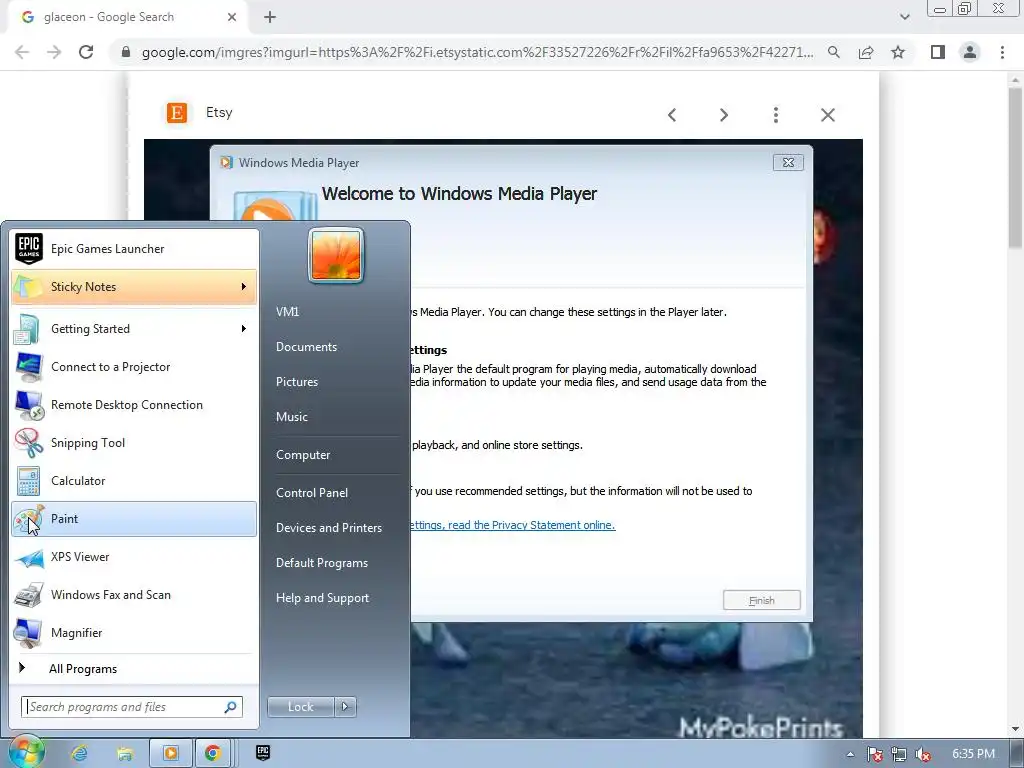Click the zoom magnifier in address bar
Screen dimensions: 1024x768
coord(834,52)
